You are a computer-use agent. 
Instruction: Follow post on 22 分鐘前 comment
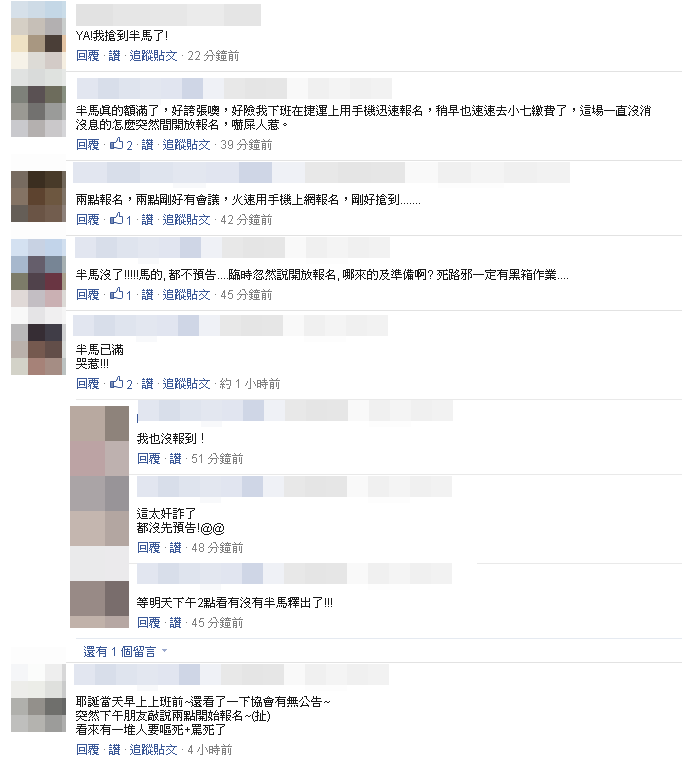(x=153, y=56)
